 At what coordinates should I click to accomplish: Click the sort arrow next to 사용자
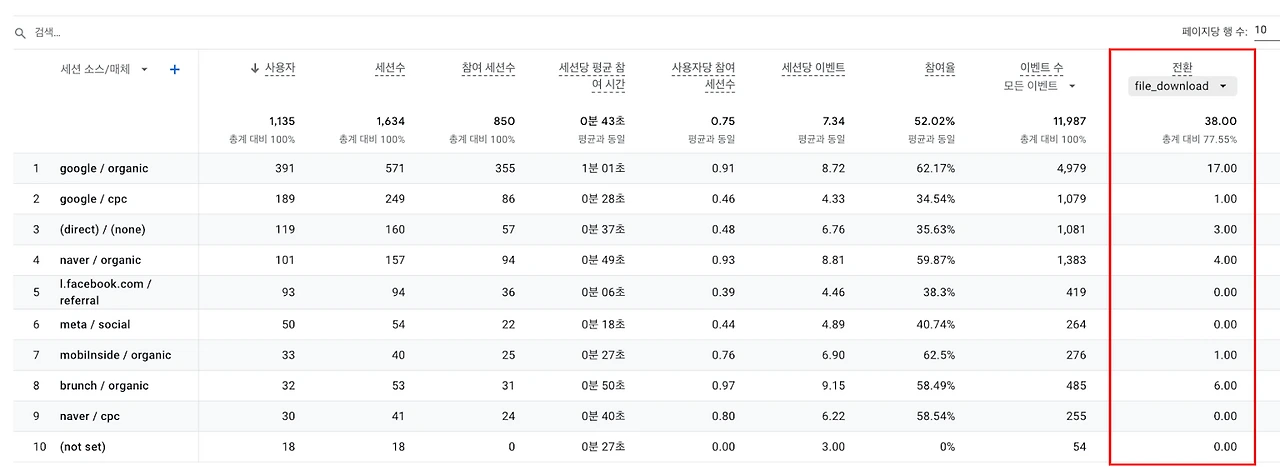pyautogui.click(x=255, y=68)
